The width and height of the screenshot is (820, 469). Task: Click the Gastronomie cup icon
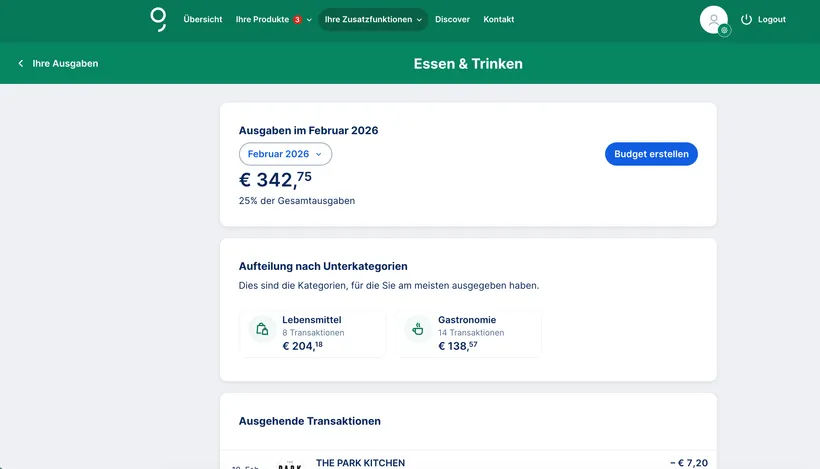point(418,329)
